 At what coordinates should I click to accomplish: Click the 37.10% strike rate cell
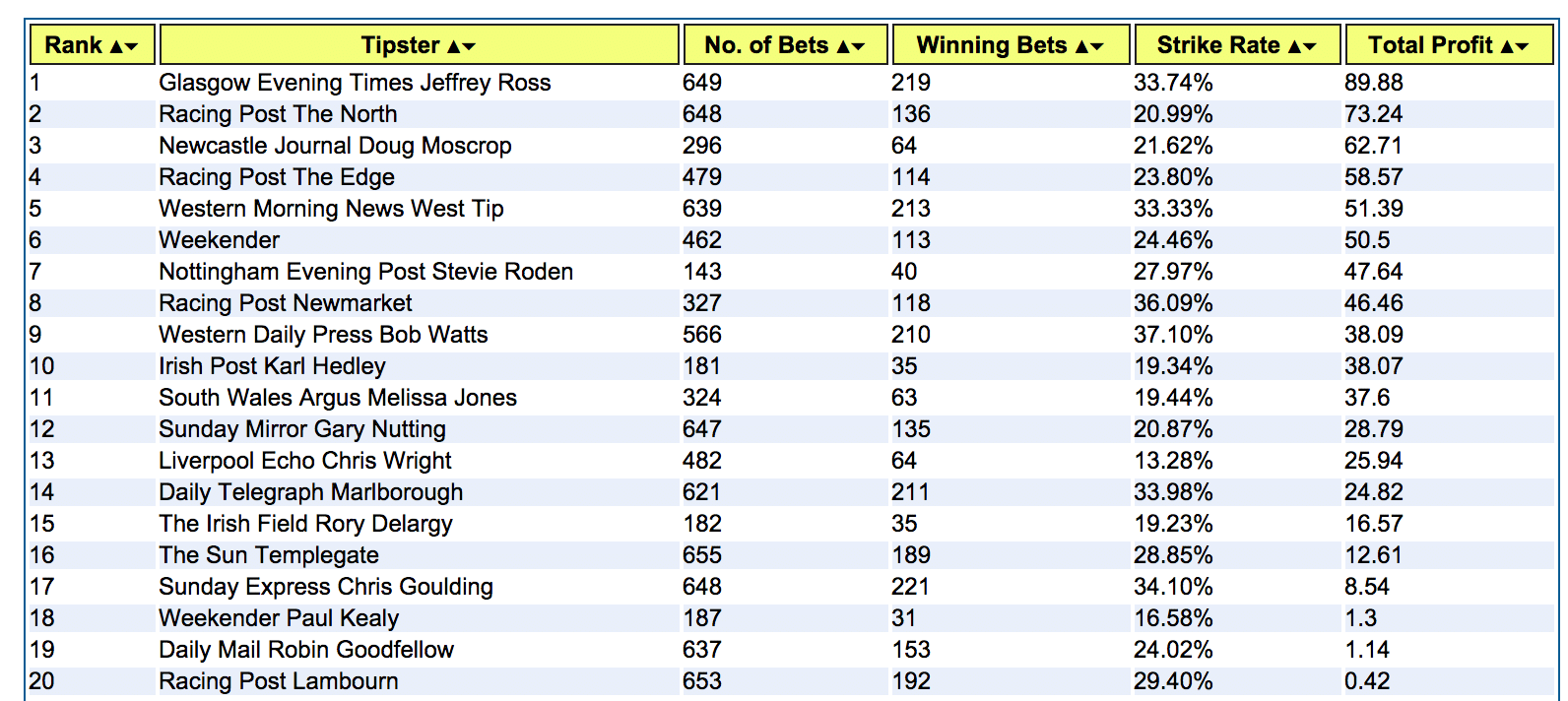1173,335
